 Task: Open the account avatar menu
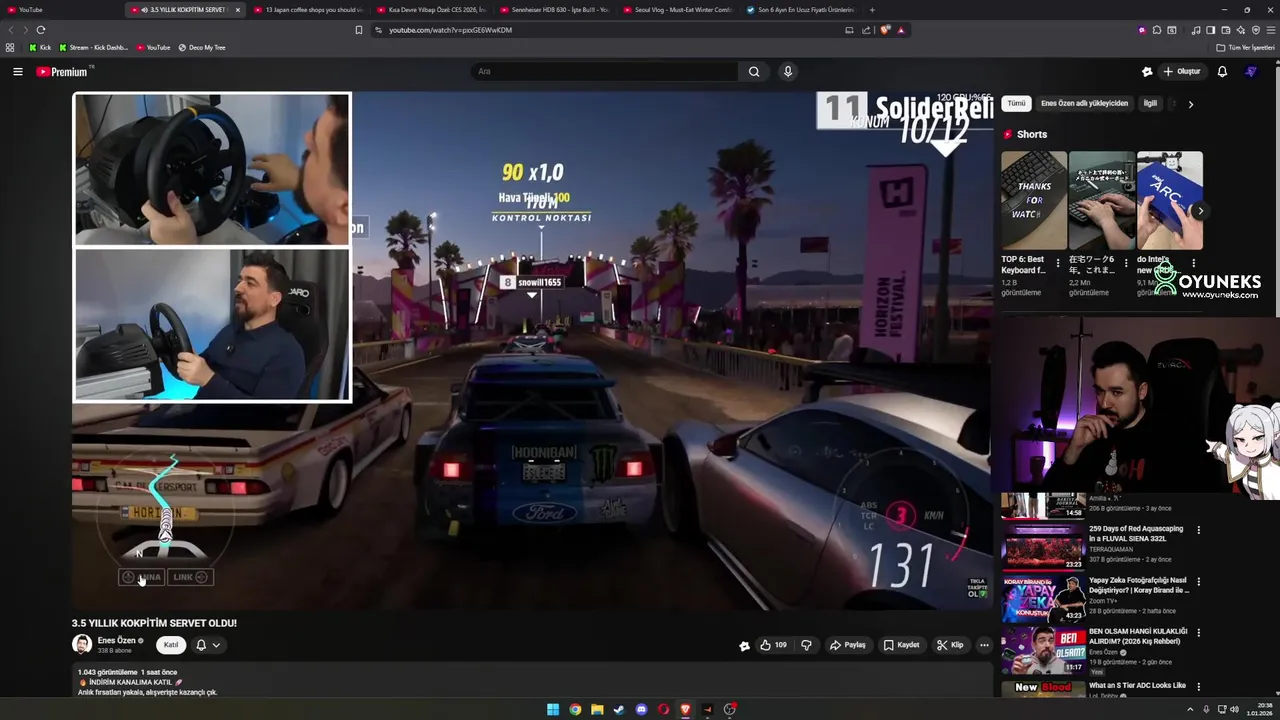point(1251,71)
